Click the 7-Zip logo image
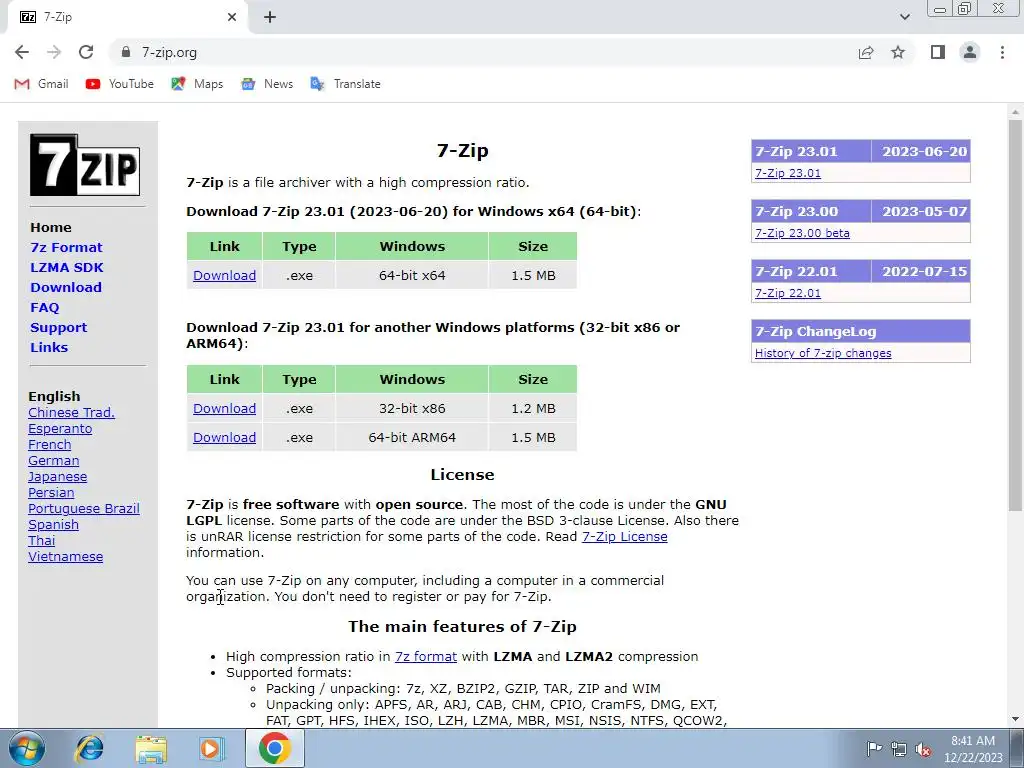This screenshot has height=768, width=1024. (x=85, y=165)
